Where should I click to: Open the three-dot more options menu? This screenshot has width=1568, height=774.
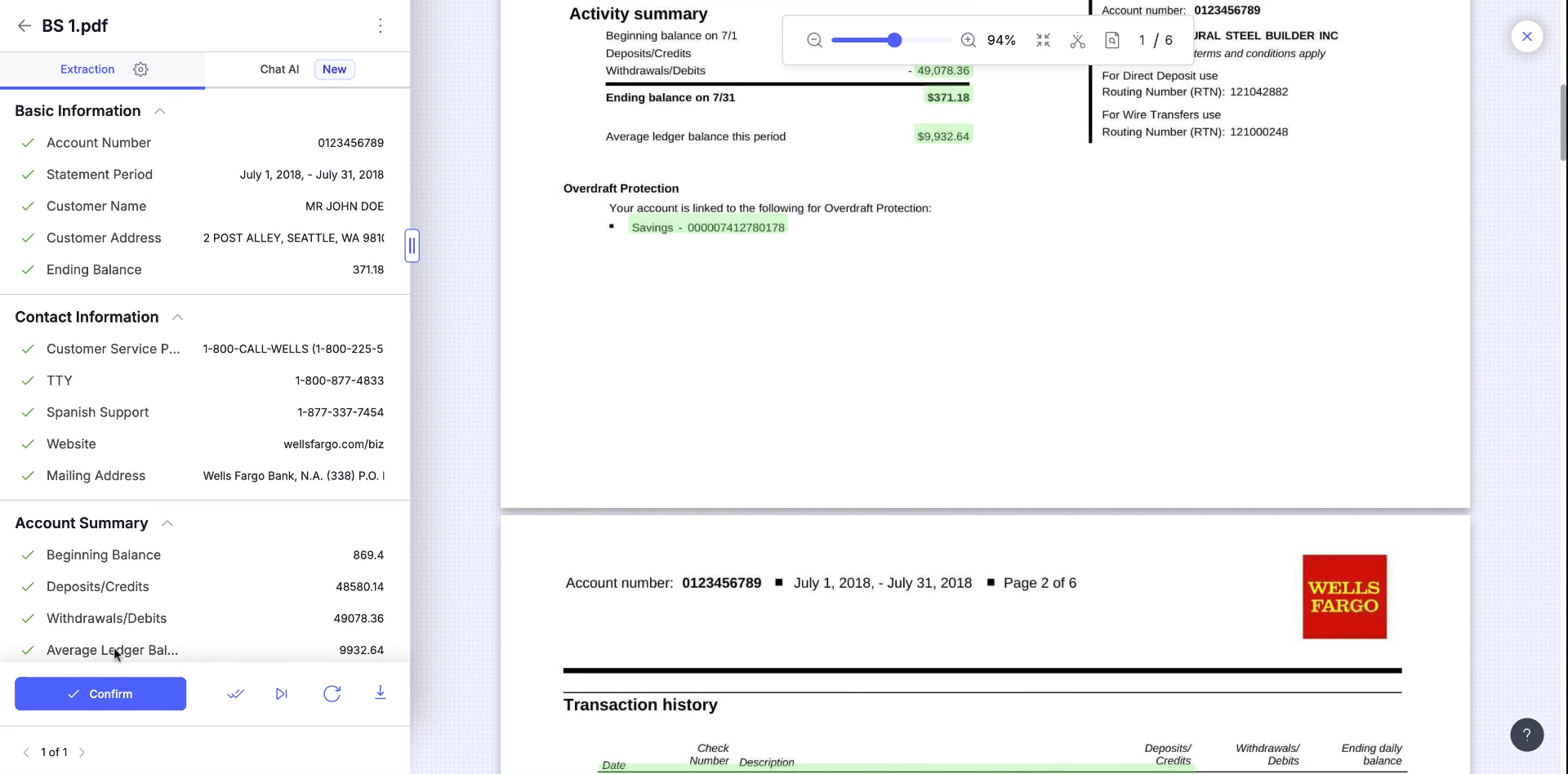(x=381, y=26)
